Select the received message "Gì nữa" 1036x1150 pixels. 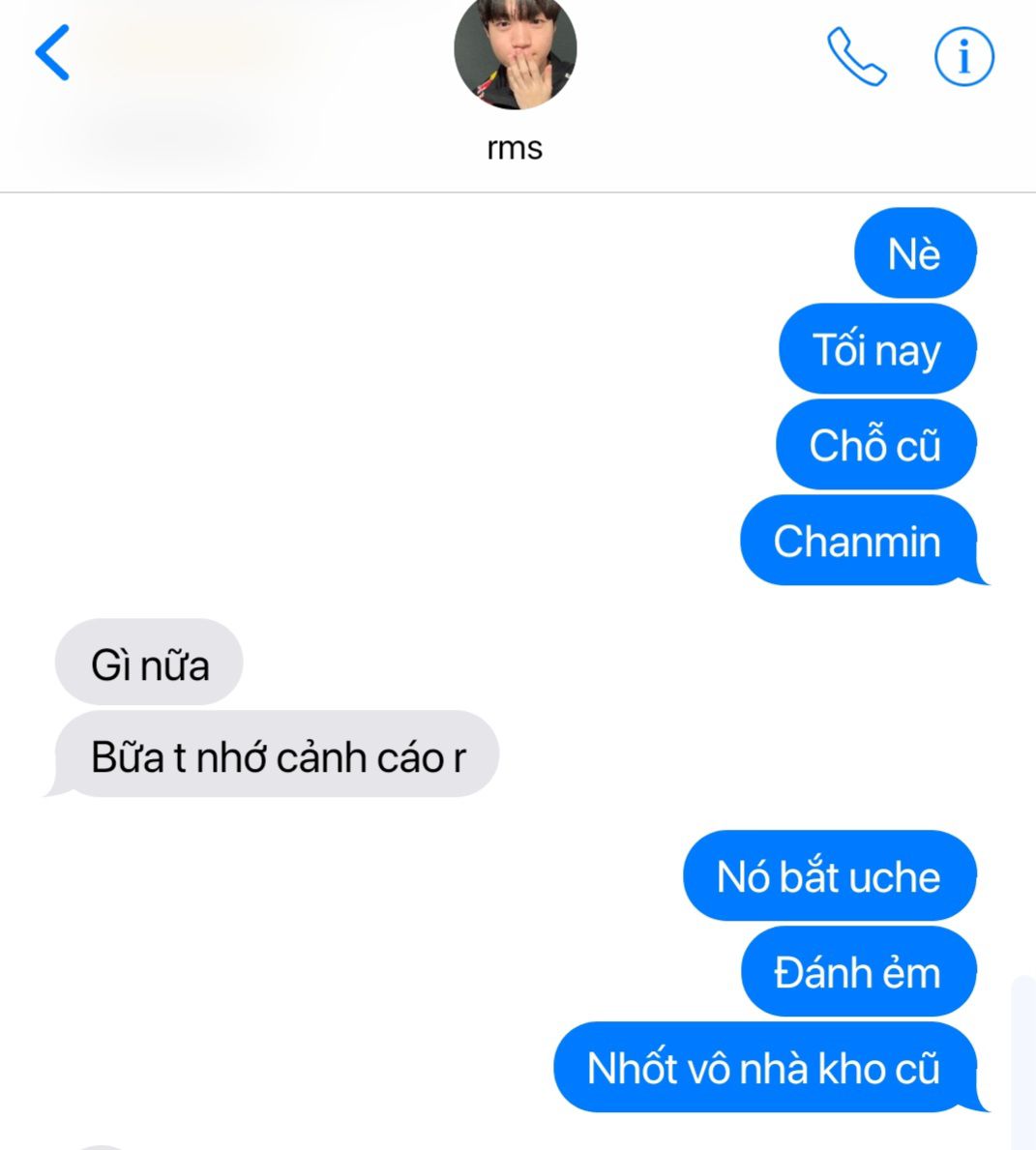point(149,663)
